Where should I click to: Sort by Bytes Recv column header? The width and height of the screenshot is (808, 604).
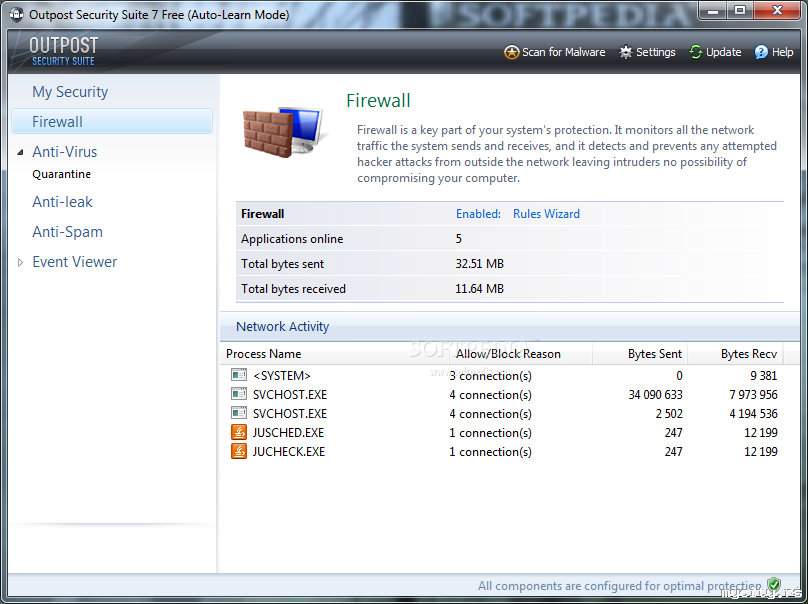tap(735, 354)
